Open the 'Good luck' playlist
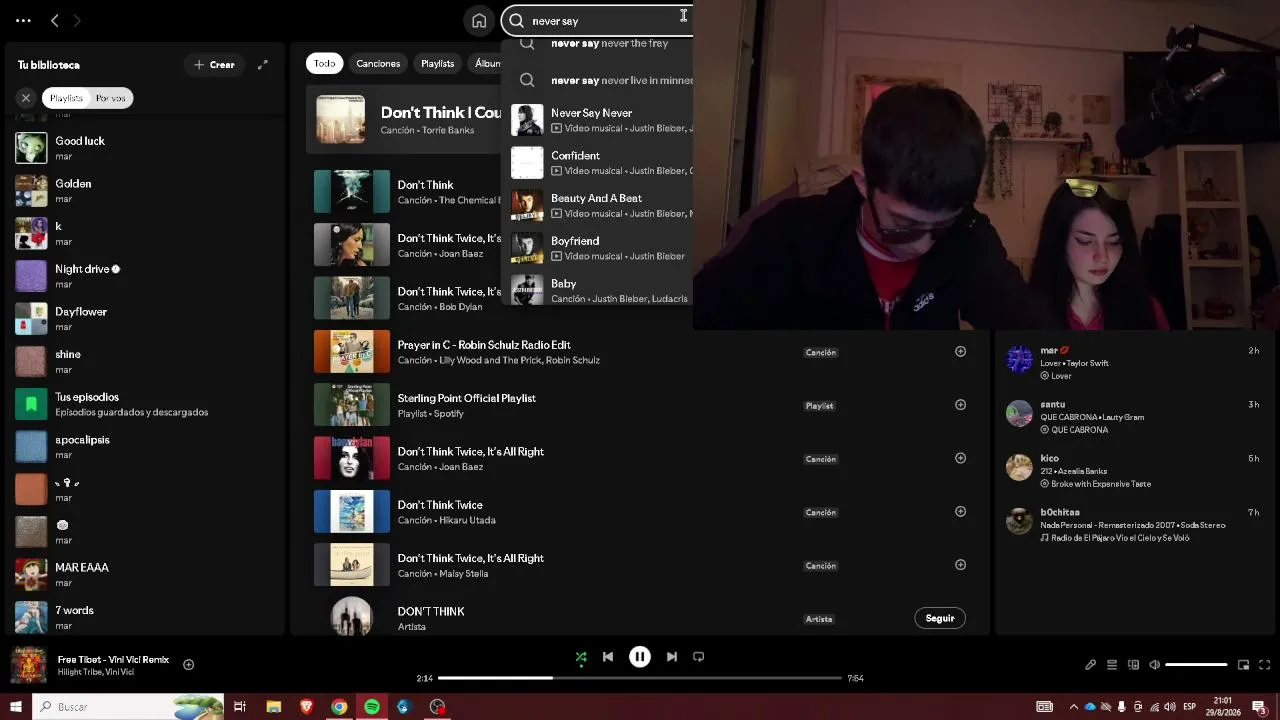 [145, 148]
